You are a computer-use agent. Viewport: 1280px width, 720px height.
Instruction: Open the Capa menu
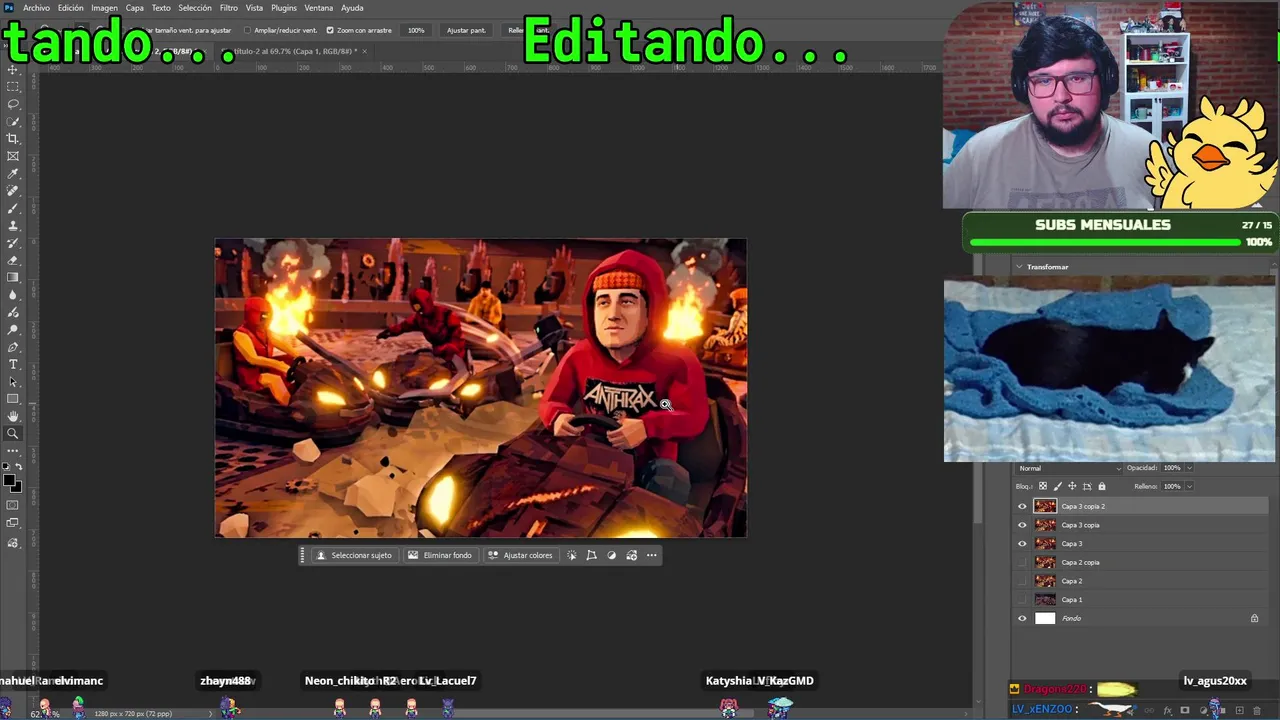click(134, 8)
